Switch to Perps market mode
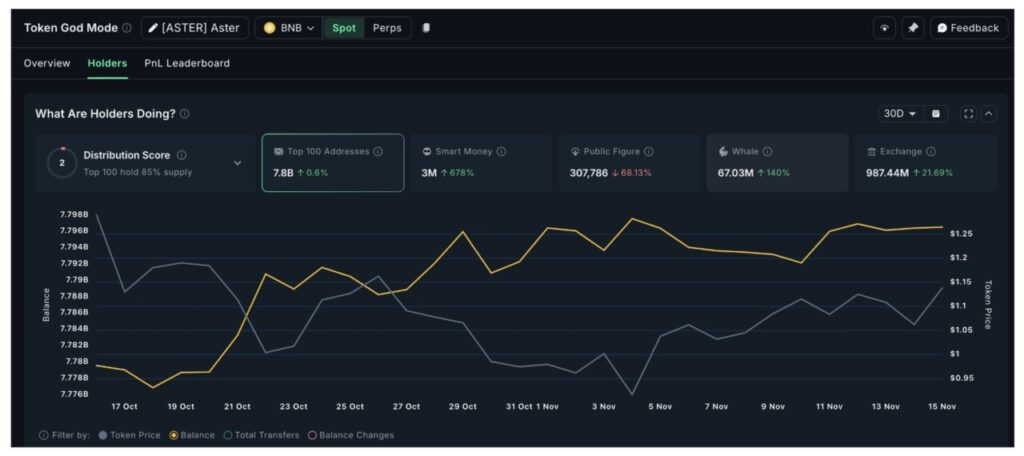The image size is (1024, 456). [387, 28]
